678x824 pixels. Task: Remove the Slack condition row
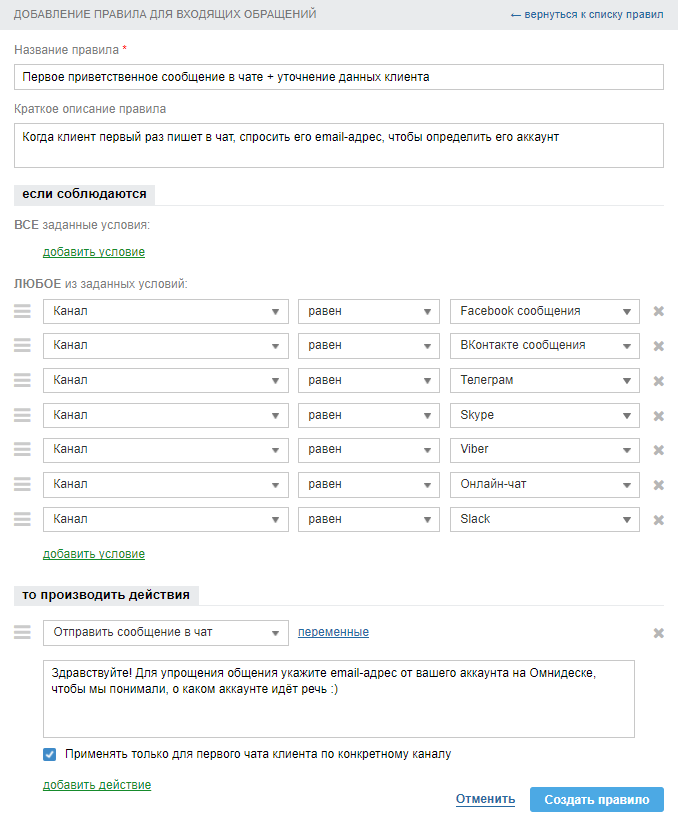click(659, 520)
